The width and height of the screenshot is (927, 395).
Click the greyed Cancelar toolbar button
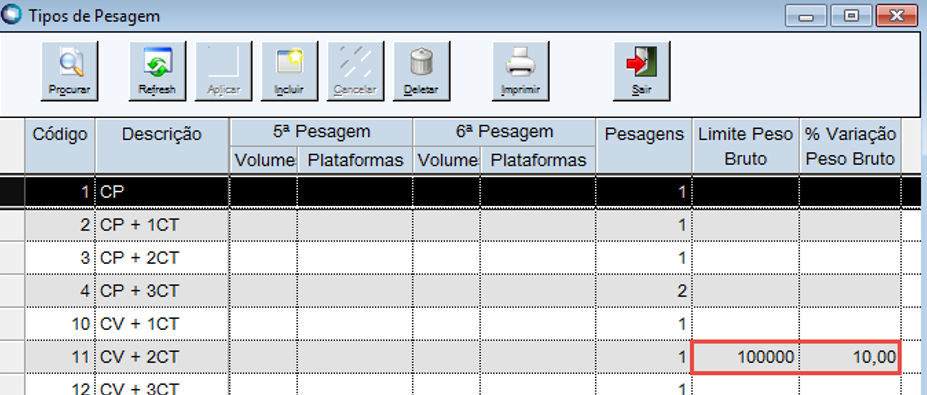(x=355, y=71)
